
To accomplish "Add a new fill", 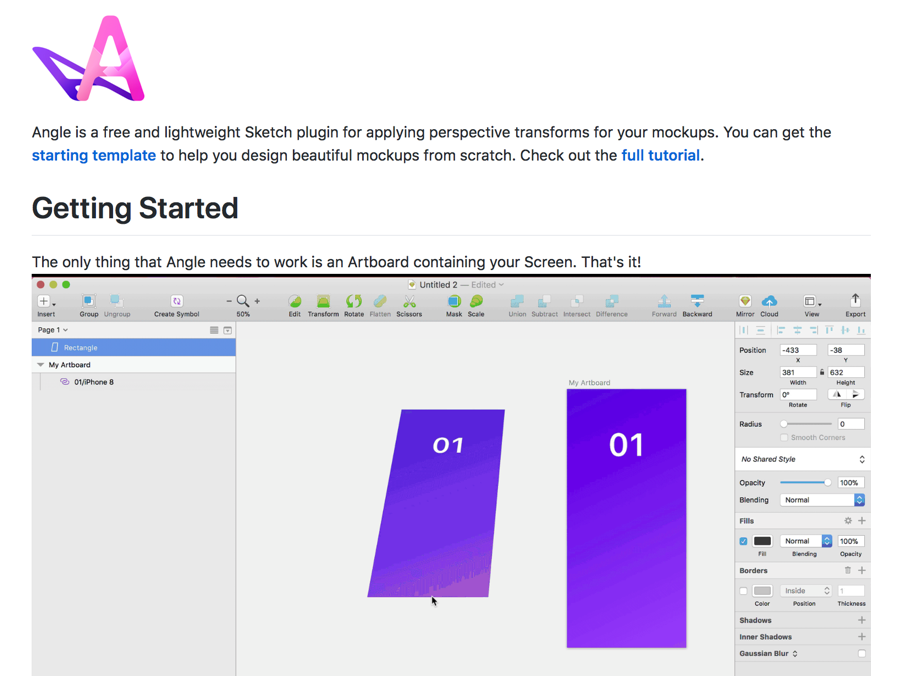I will tap(862, 520).
